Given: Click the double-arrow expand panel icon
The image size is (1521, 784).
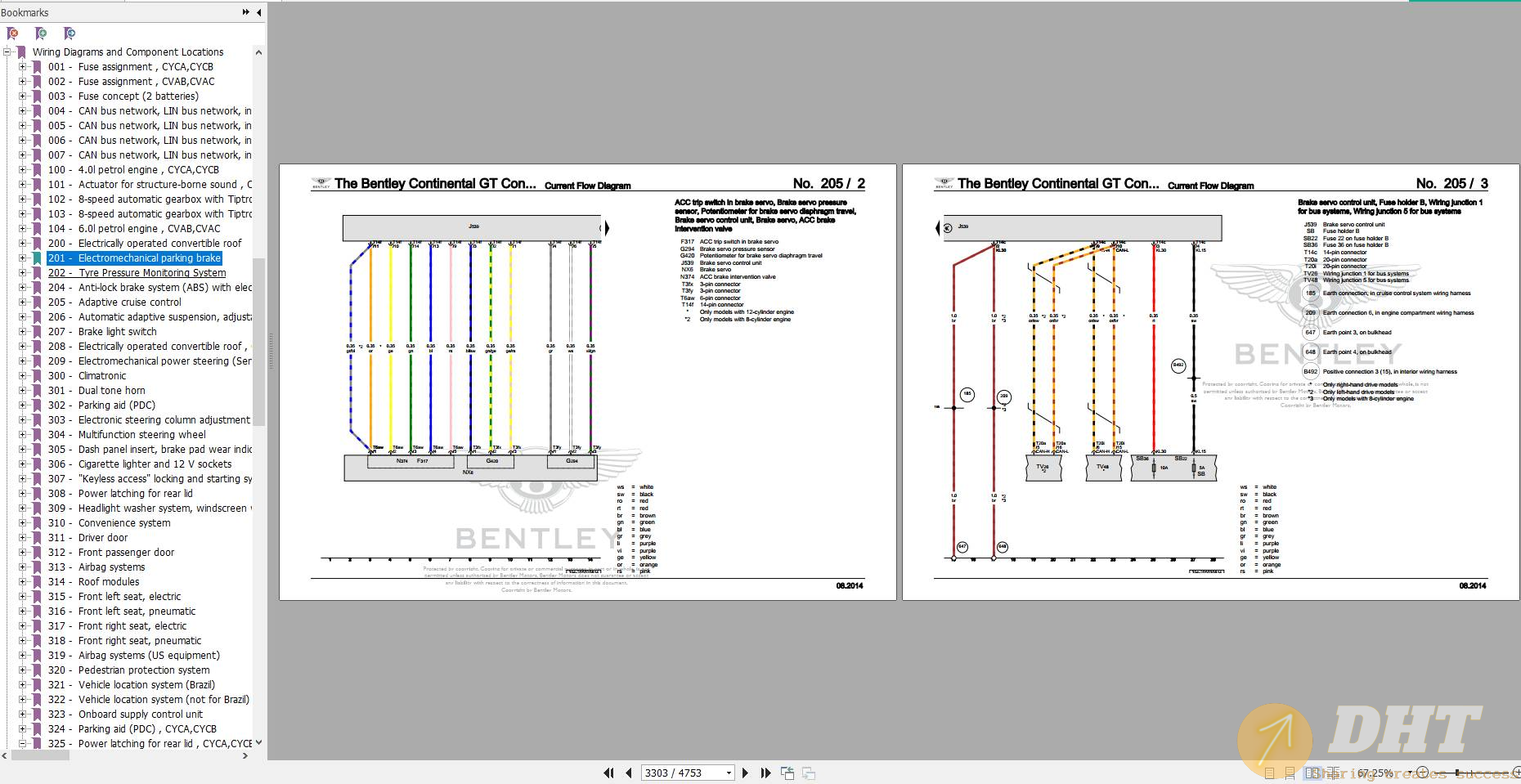Looking at the screenshot, I should [245, 12].
